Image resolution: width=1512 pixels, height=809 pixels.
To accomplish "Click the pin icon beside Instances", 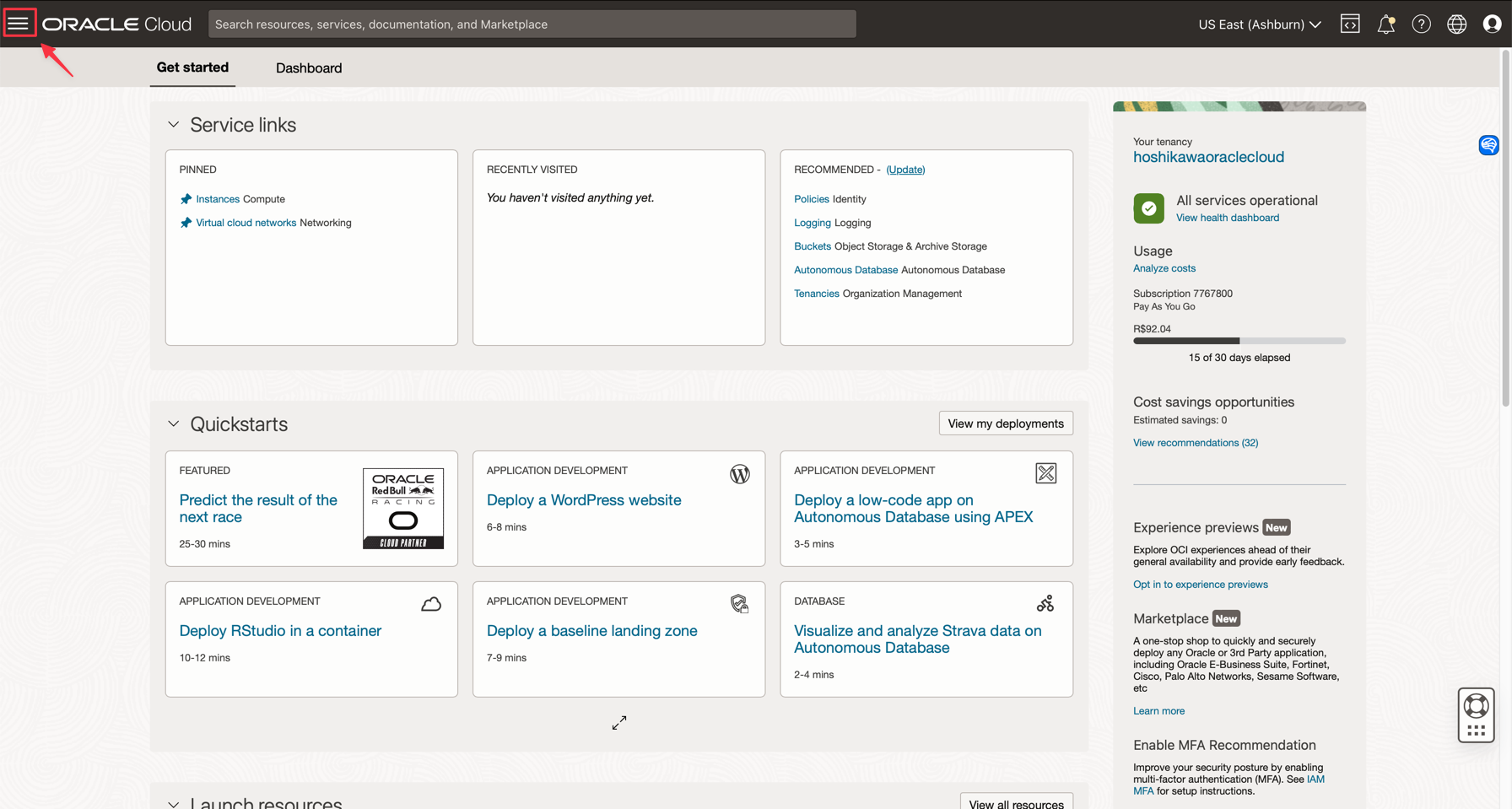I will (186, 199).
